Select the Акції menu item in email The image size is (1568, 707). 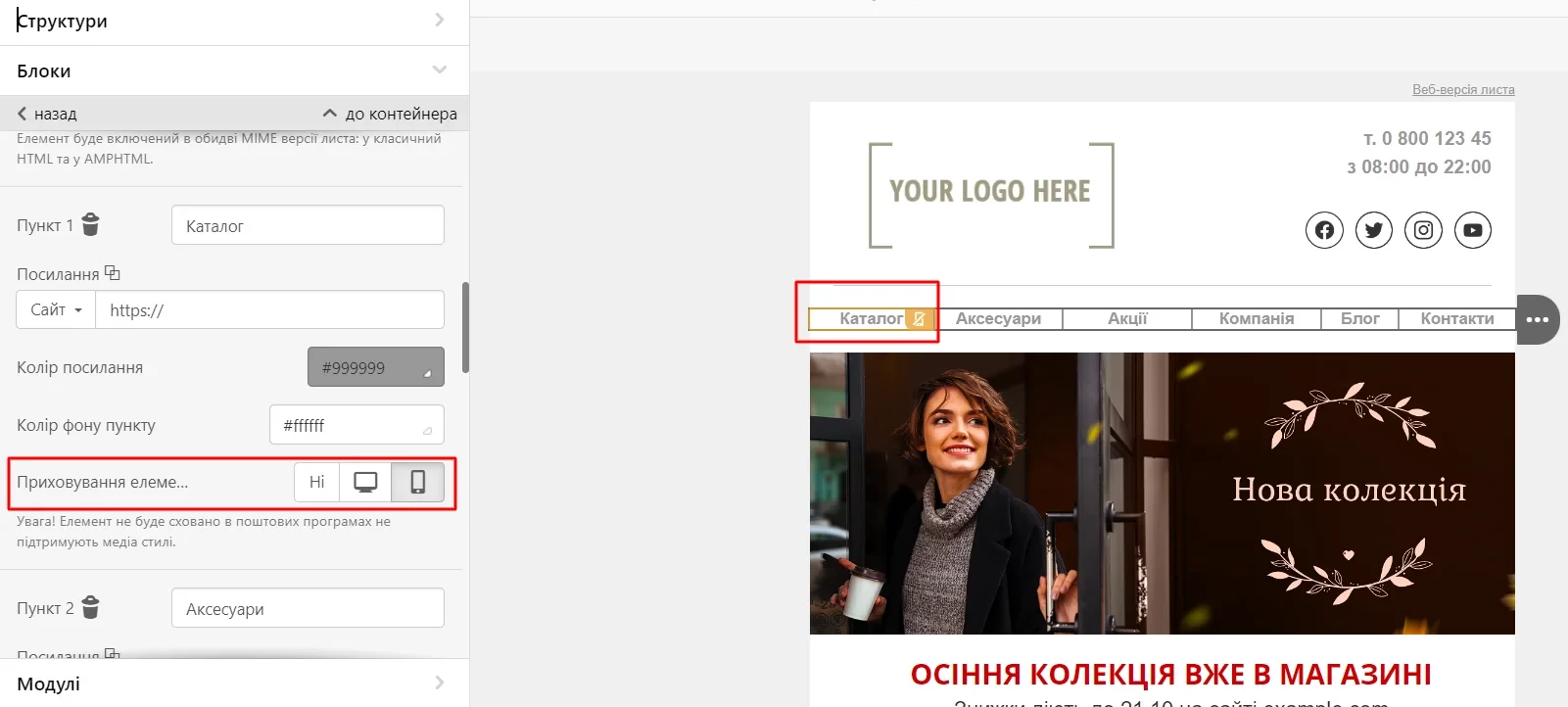pyautogui.click(x=1127, y=318)
